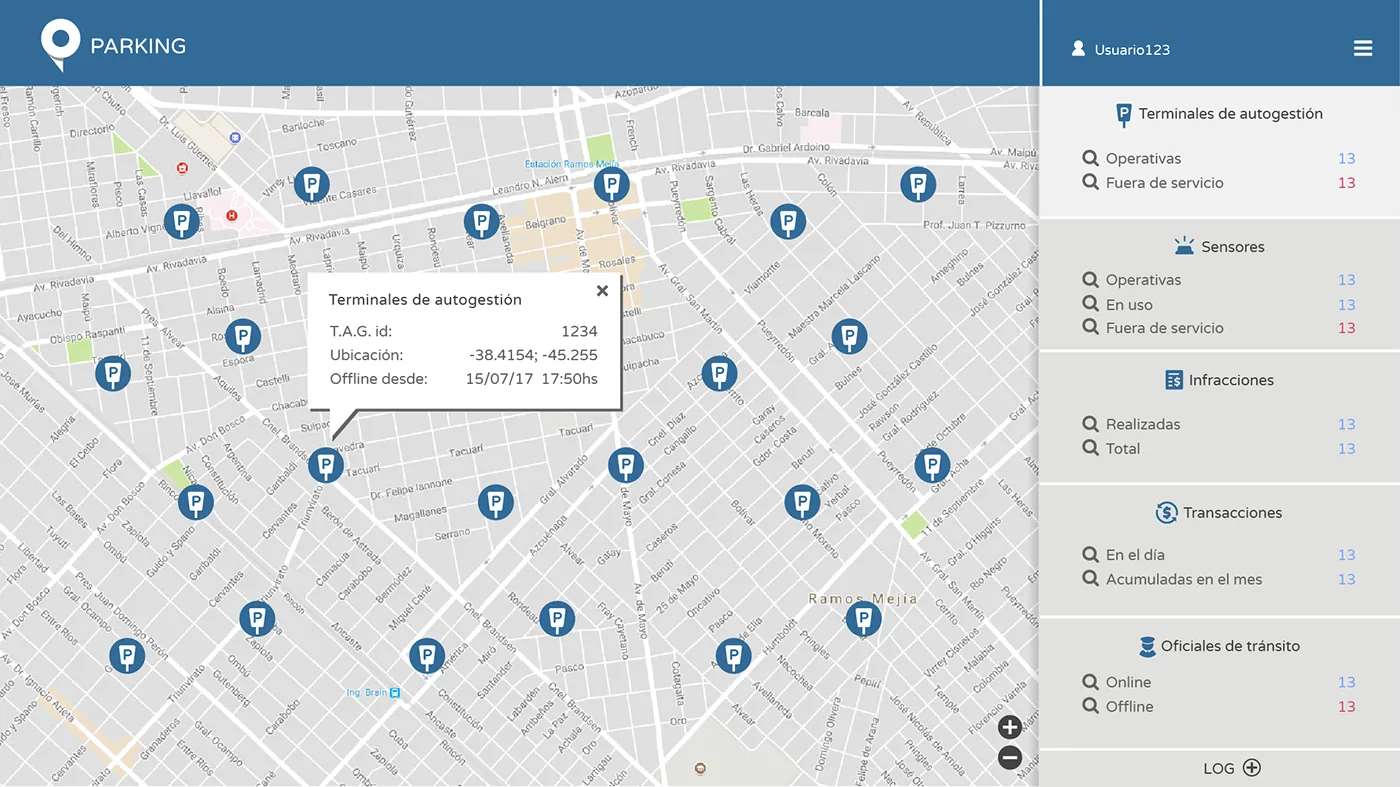Click the T.A.G. id value 1234 in popup
1400x787 pixels.
tap(580, 331)
